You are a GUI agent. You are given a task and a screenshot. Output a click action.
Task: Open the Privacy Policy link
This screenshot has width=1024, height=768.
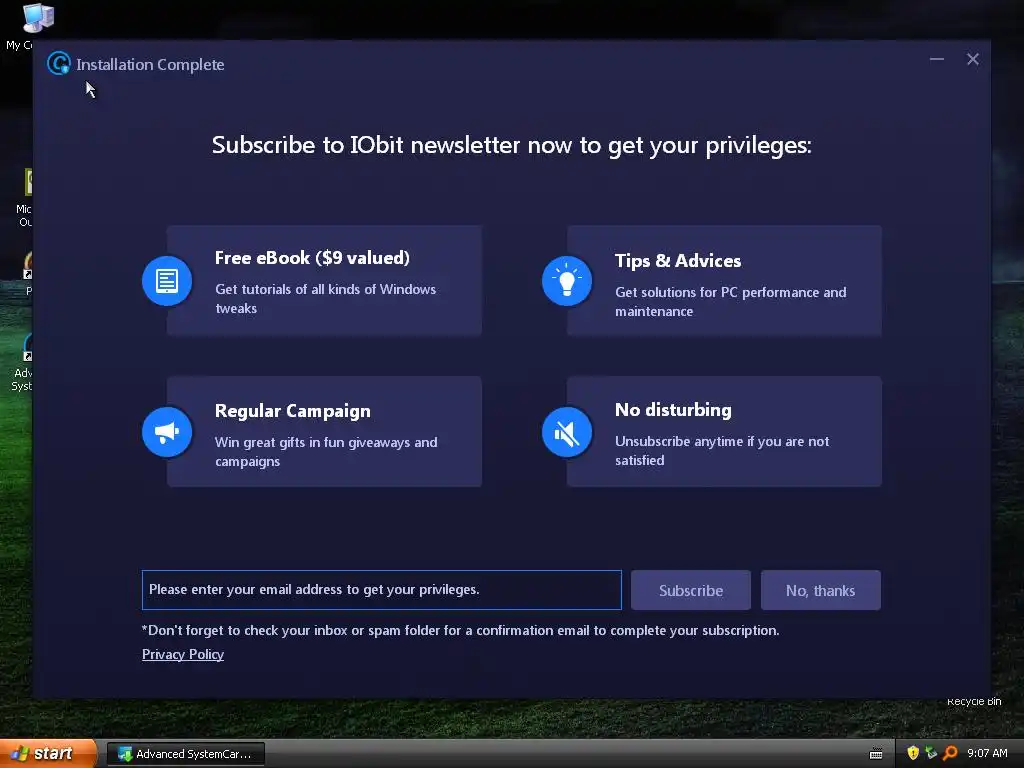point(183,654)
